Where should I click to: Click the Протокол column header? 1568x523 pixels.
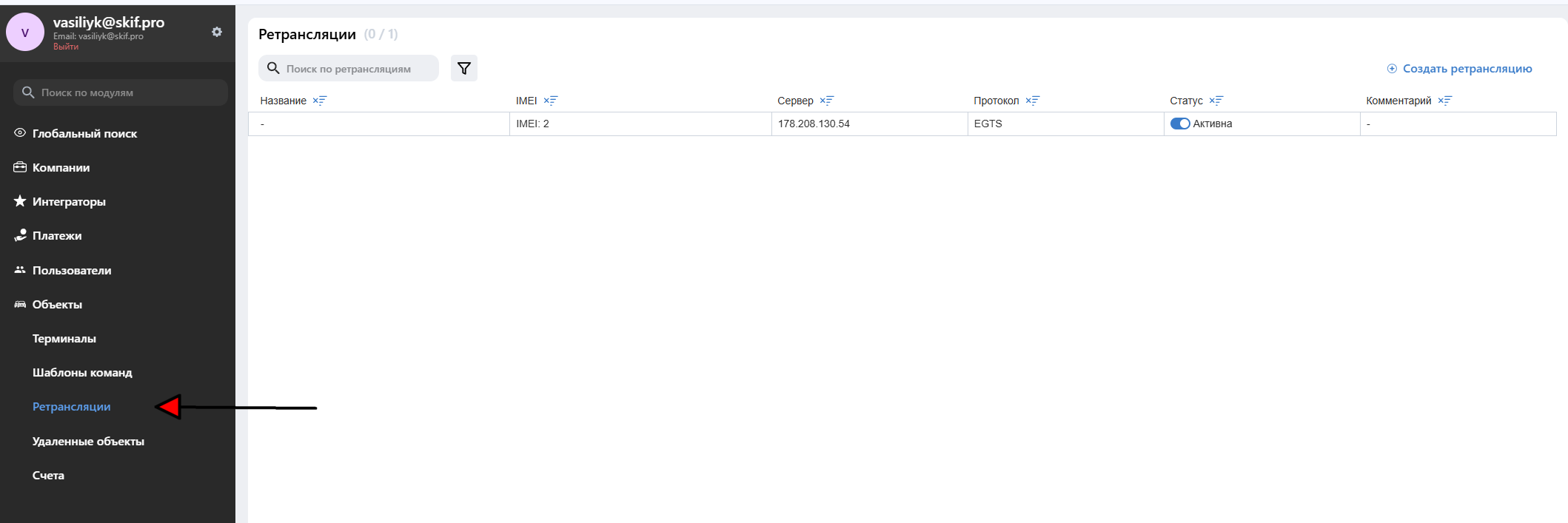pos(996,101)
